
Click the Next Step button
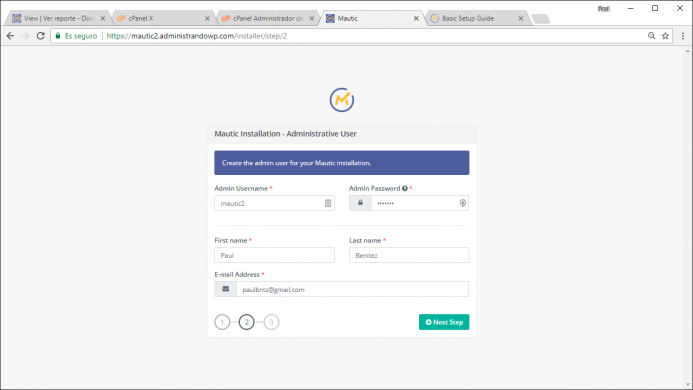[x=444, y=322]
